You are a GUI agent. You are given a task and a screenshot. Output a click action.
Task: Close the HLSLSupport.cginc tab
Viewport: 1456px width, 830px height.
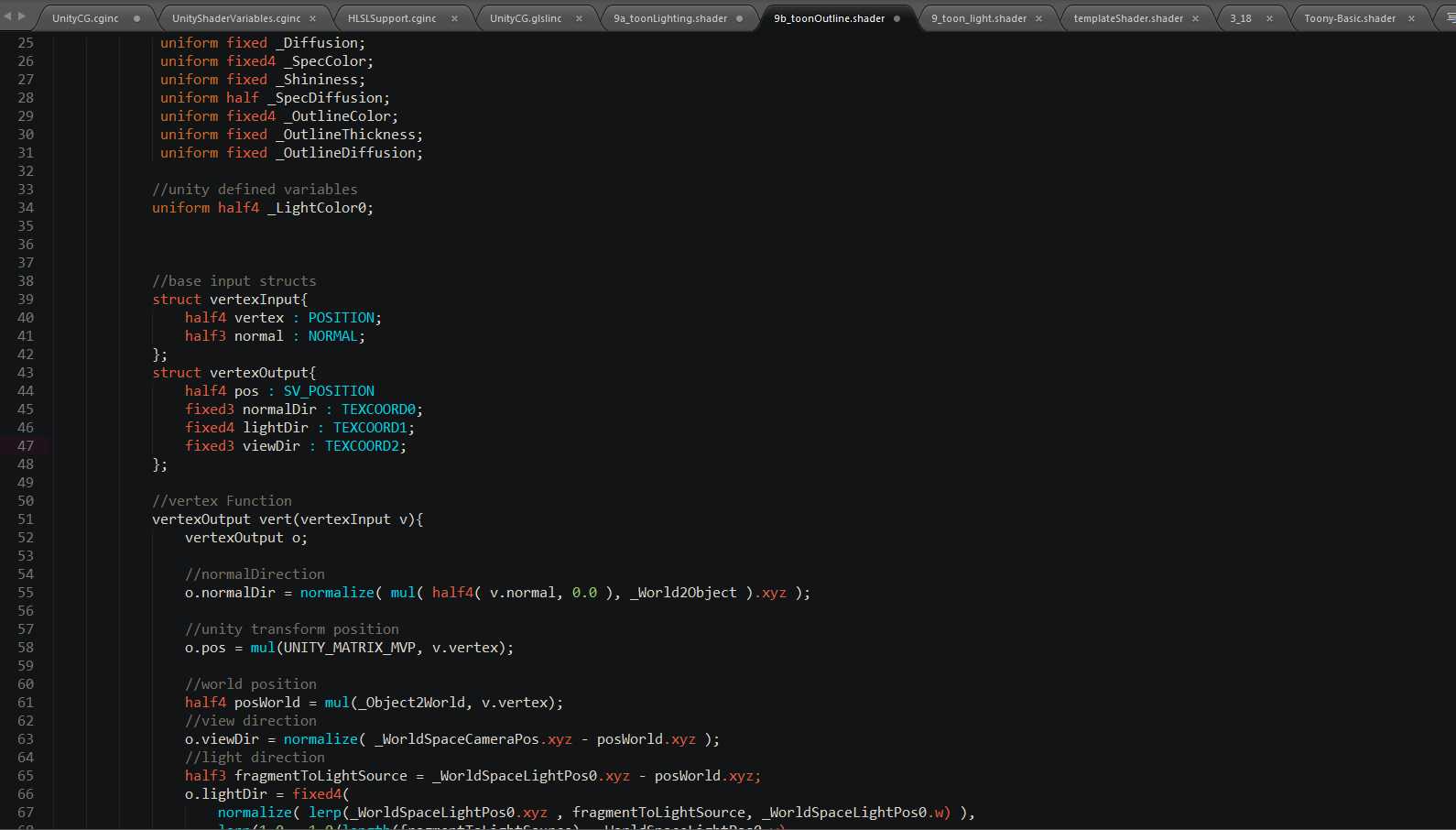pos(454,18)
